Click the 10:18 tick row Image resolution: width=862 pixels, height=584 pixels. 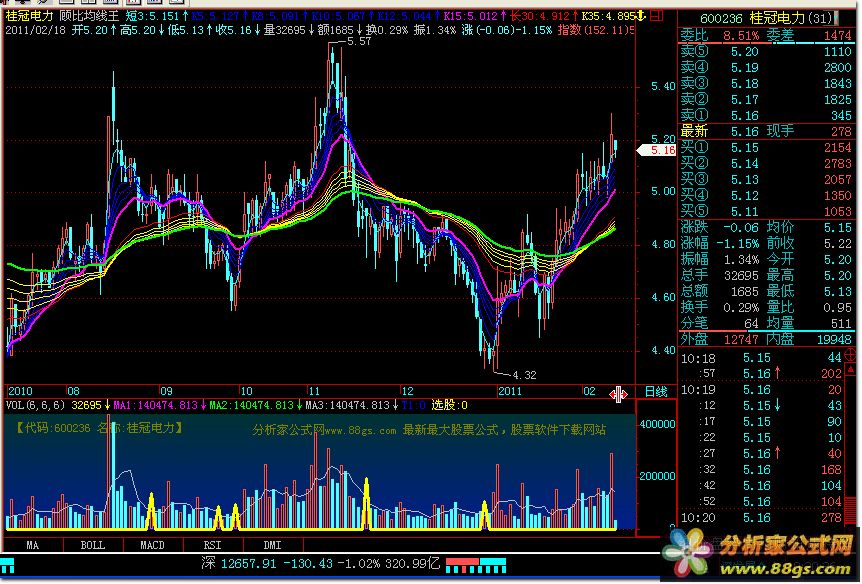[761, 358]
